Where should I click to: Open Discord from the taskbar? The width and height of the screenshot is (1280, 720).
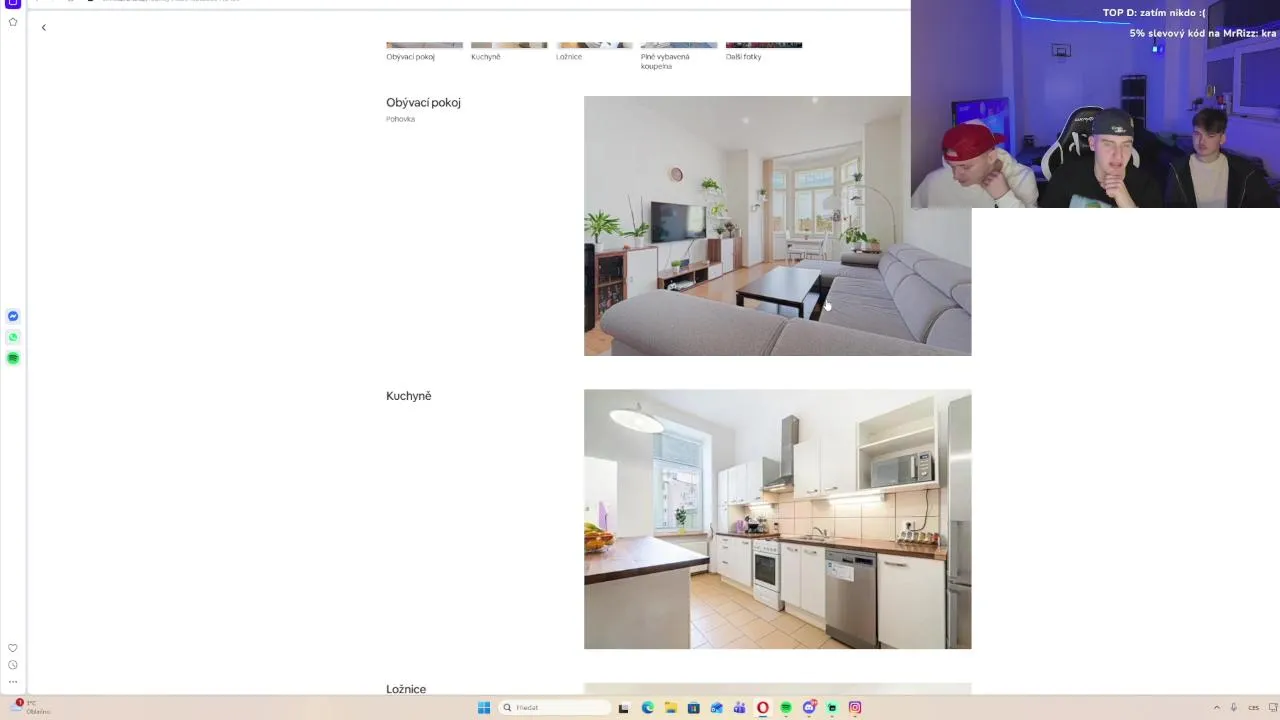(809, 708)
